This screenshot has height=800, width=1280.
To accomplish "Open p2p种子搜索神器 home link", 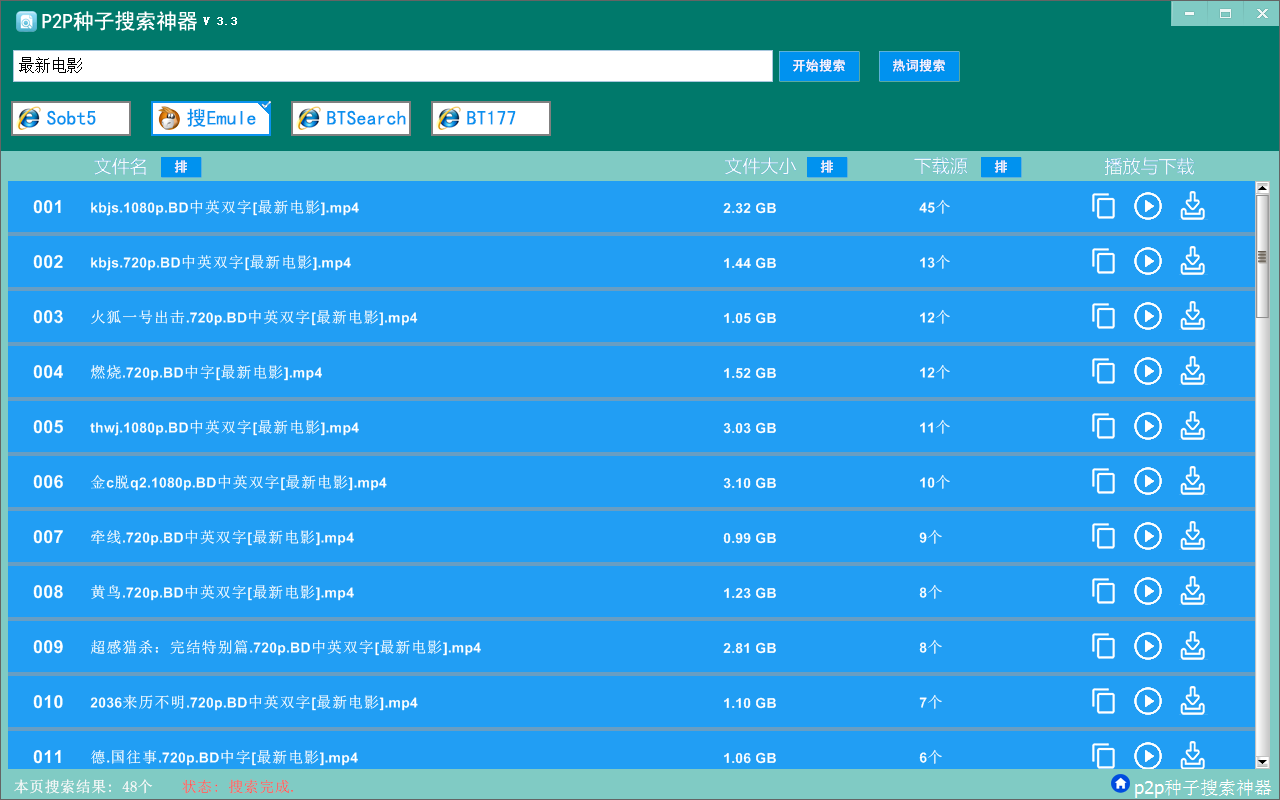I will [1190, 787].
